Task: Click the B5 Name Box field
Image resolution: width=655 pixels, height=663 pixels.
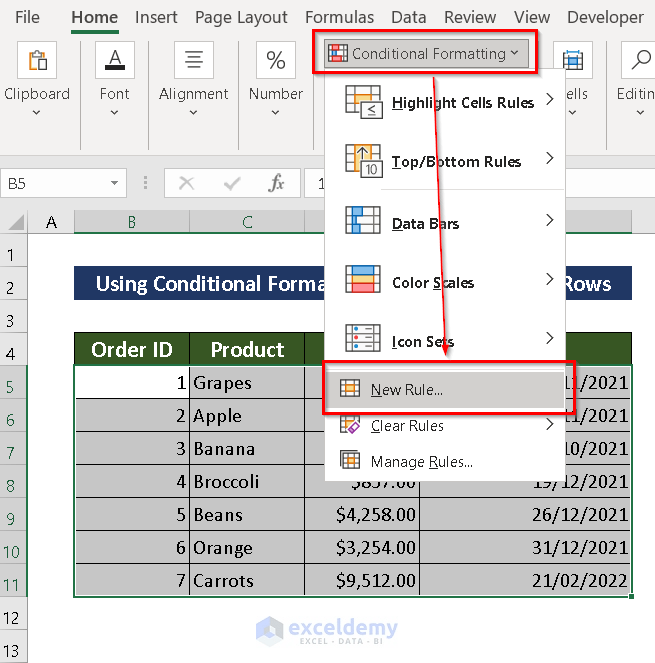Action: 57,183
